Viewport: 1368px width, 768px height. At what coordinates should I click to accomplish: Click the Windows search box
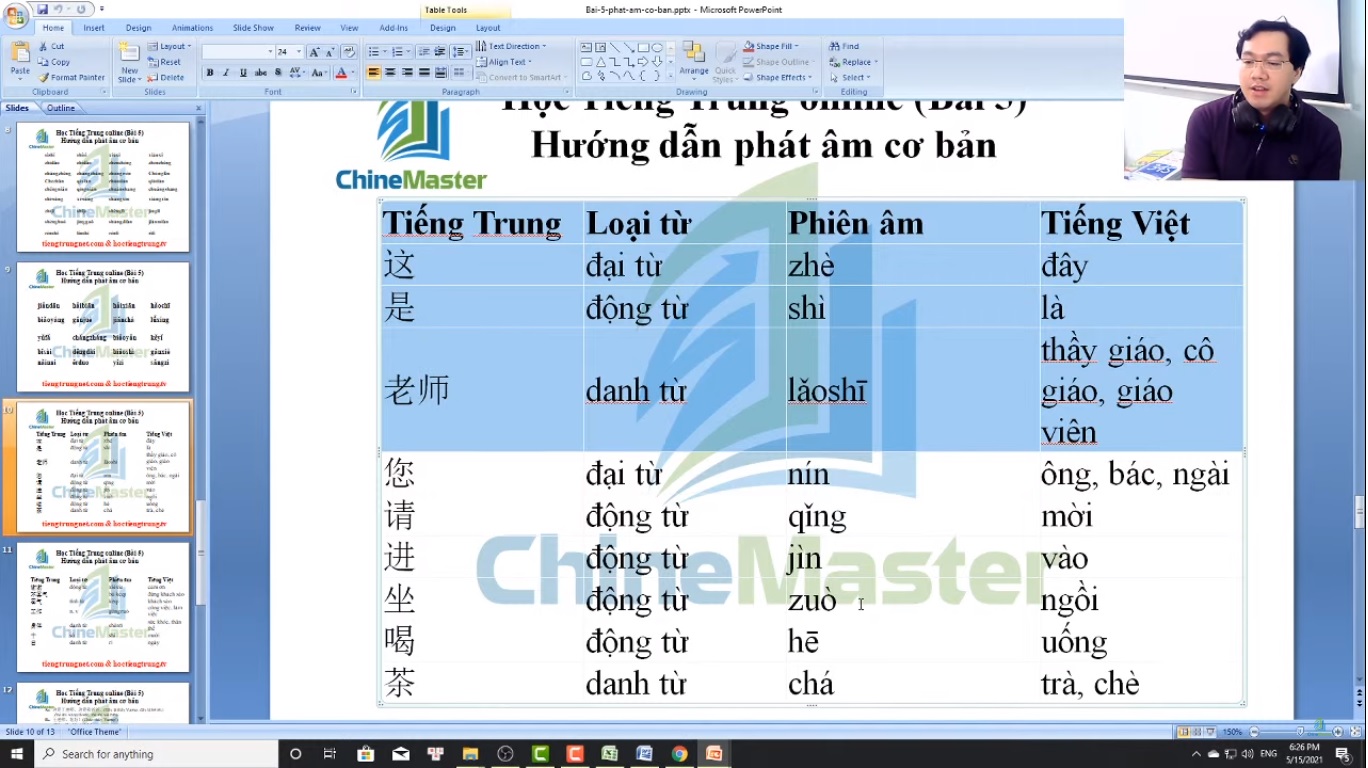click(x=157, y=754)
